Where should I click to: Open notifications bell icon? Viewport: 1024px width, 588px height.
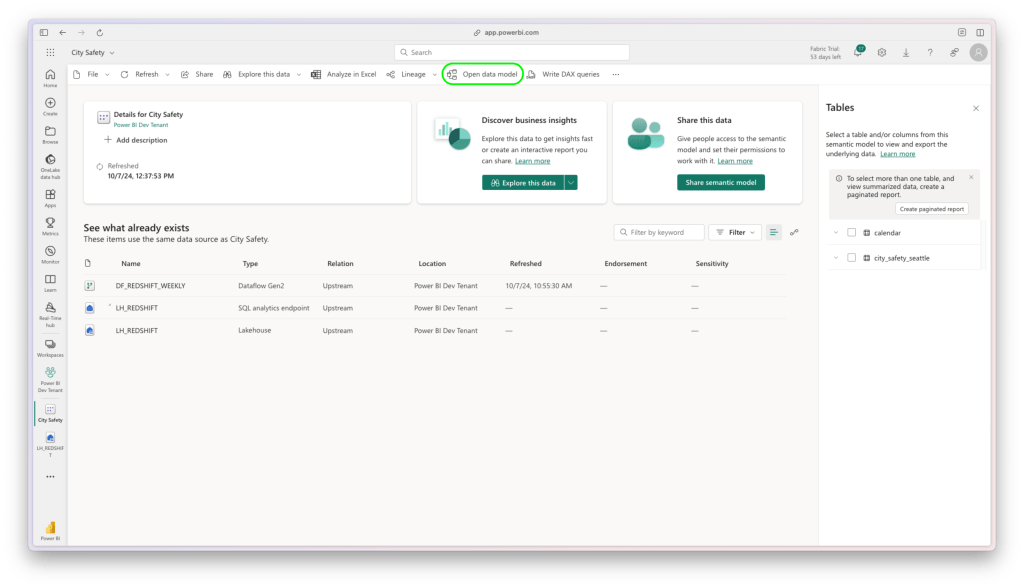(857, 52)
